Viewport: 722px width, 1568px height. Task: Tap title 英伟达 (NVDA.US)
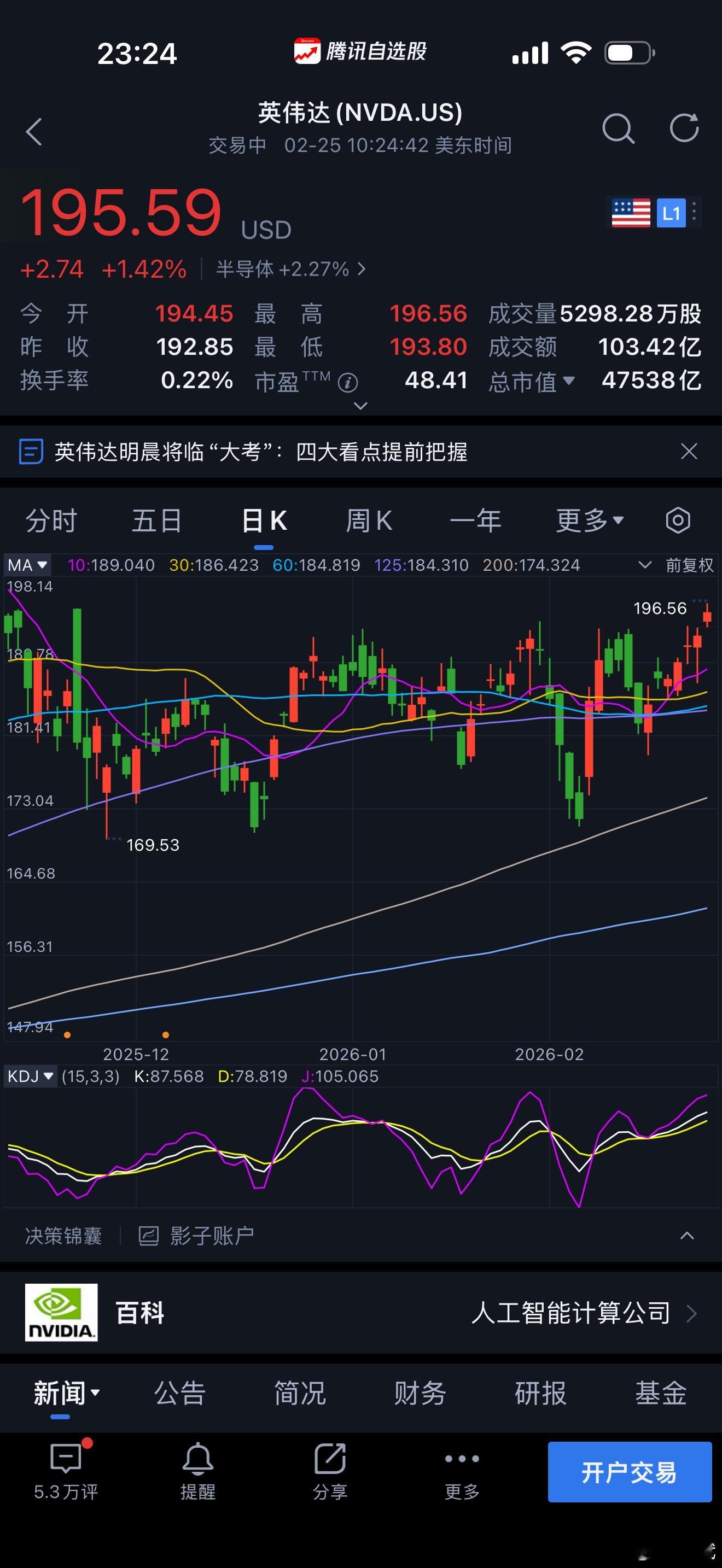pos(360,112)
